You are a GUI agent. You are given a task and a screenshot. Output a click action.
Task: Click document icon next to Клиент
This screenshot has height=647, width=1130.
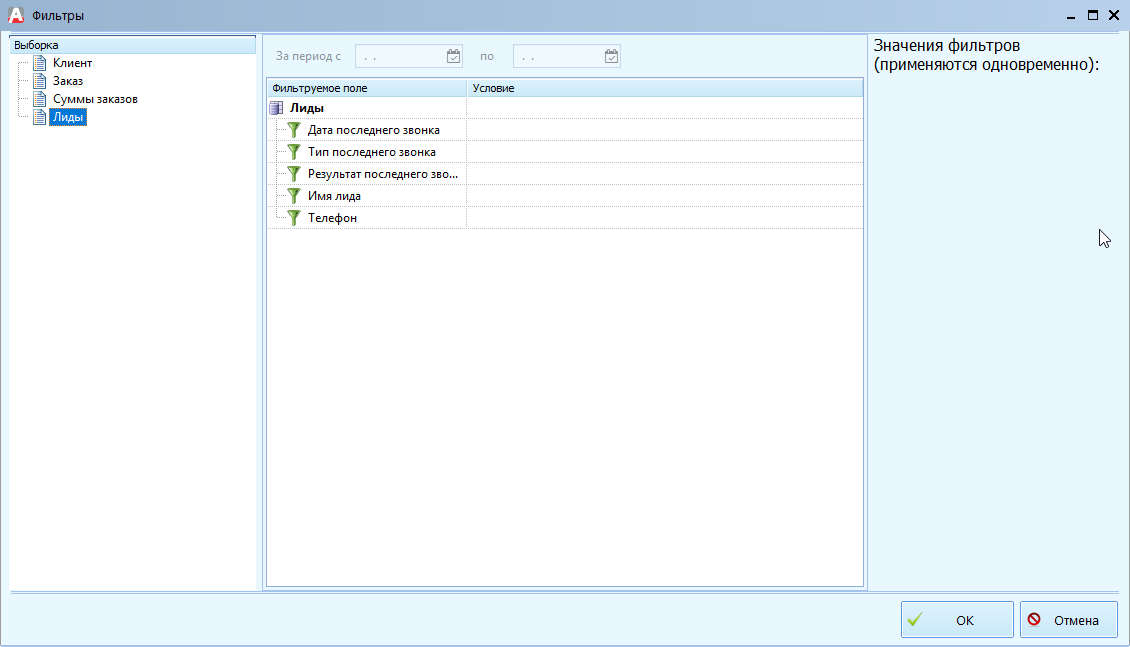(40, 64)
